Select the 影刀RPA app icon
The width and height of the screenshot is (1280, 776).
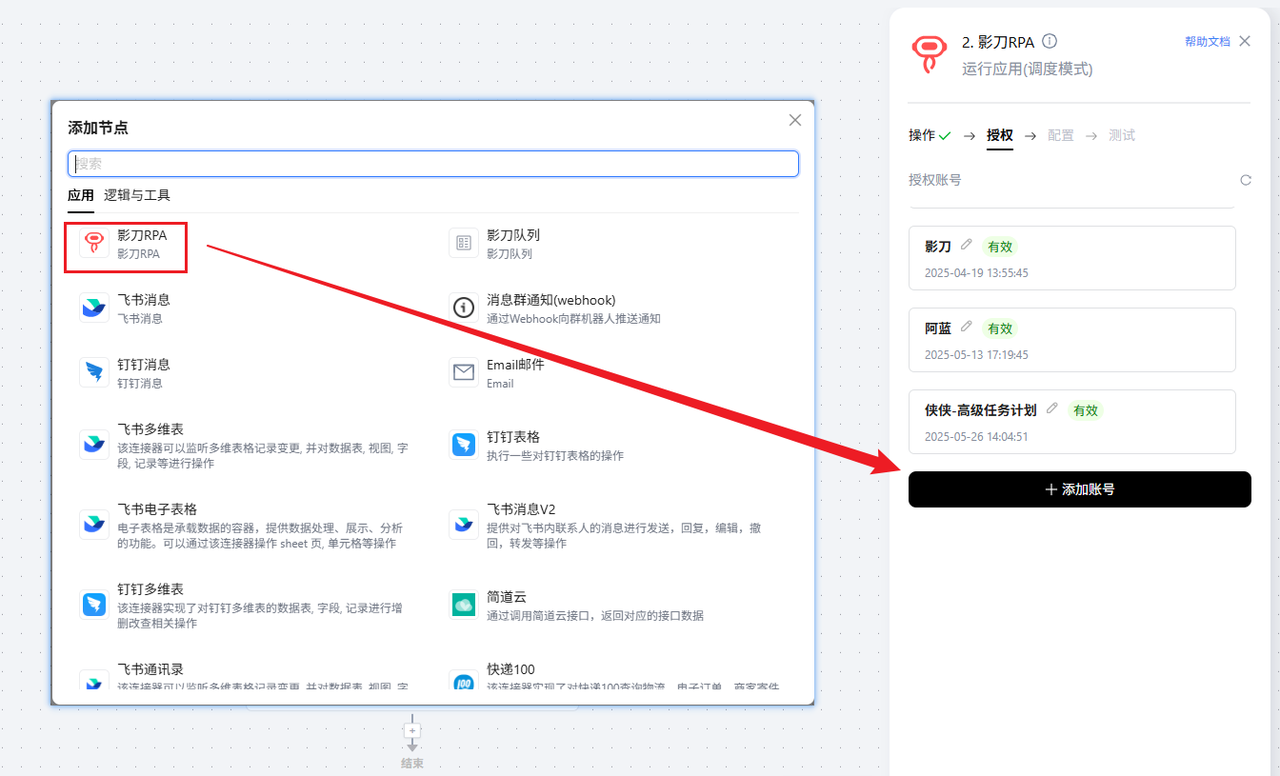click(x=95, y=243)
